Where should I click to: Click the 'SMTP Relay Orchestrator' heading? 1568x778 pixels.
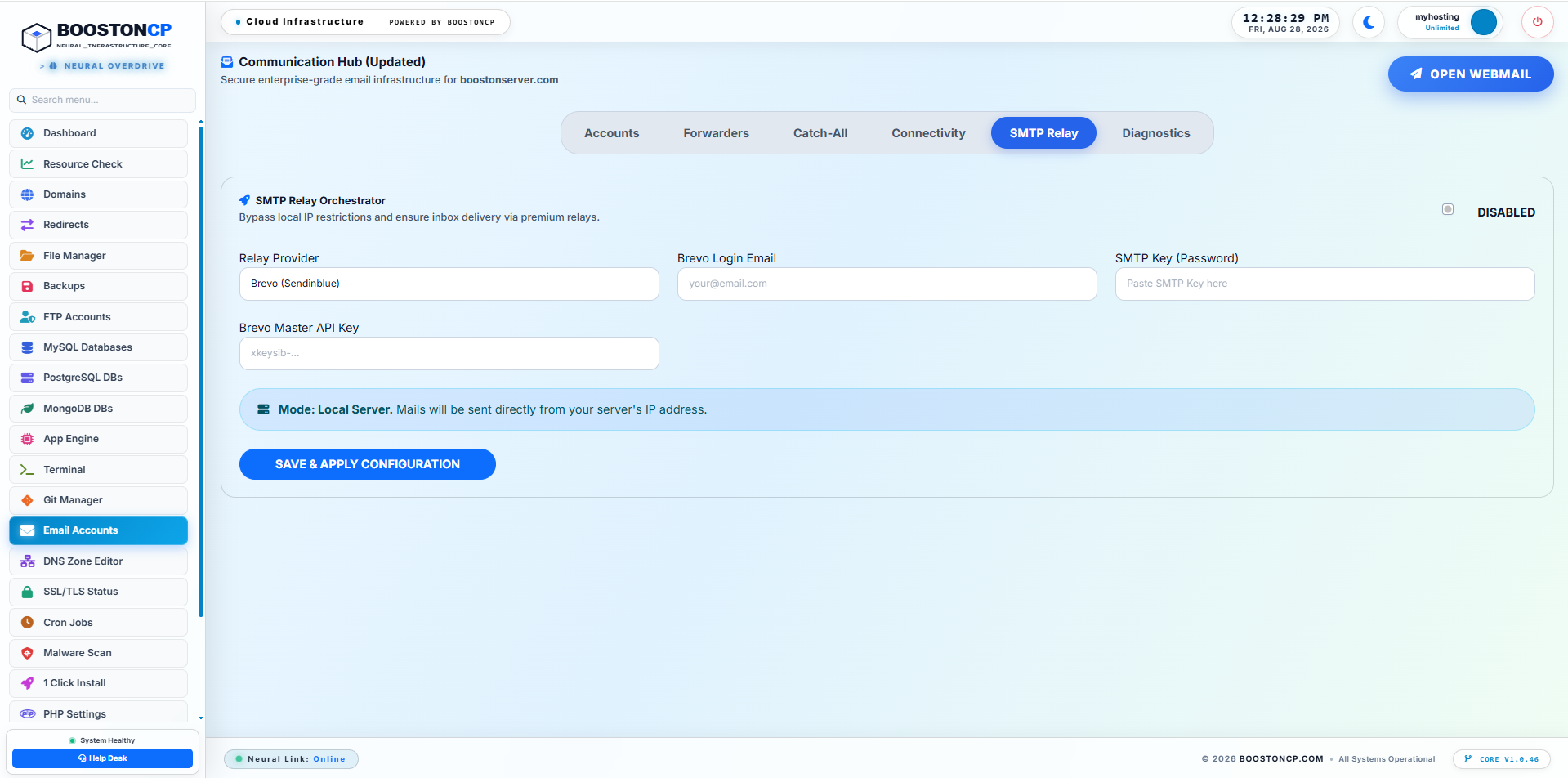click(320, 200)
